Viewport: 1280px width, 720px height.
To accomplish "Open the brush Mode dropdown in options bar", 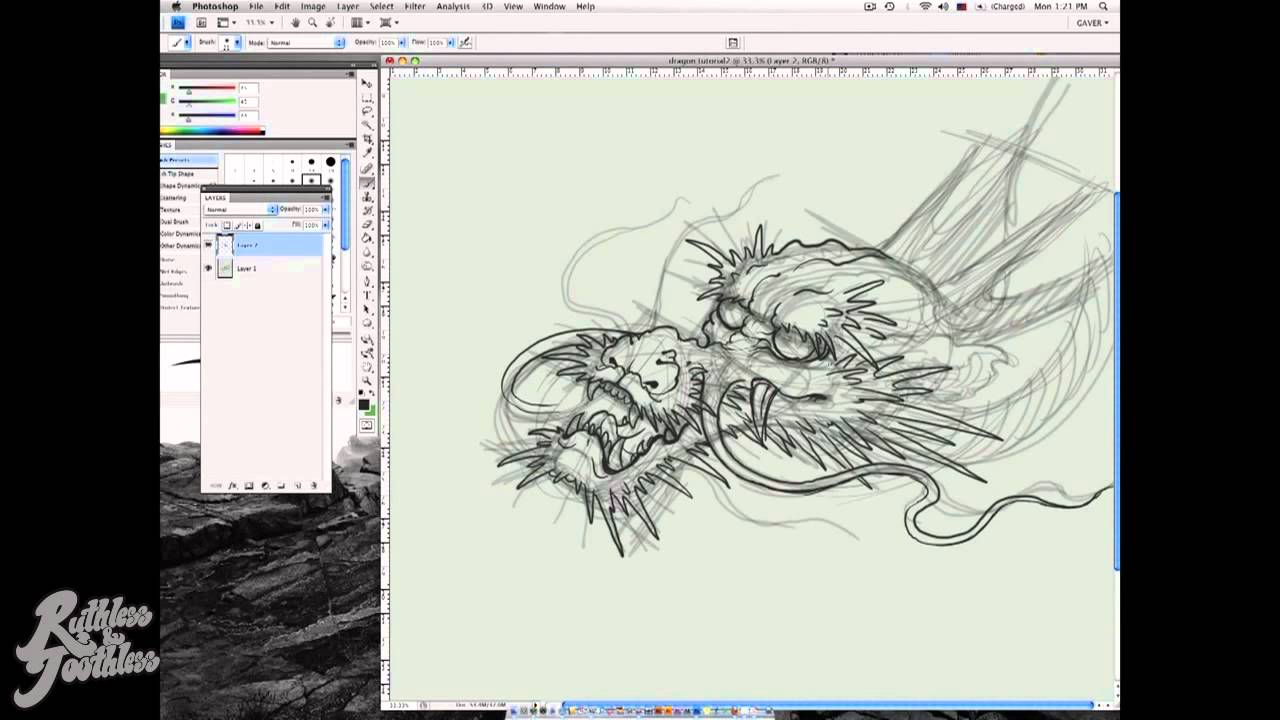I will point(306,43).
